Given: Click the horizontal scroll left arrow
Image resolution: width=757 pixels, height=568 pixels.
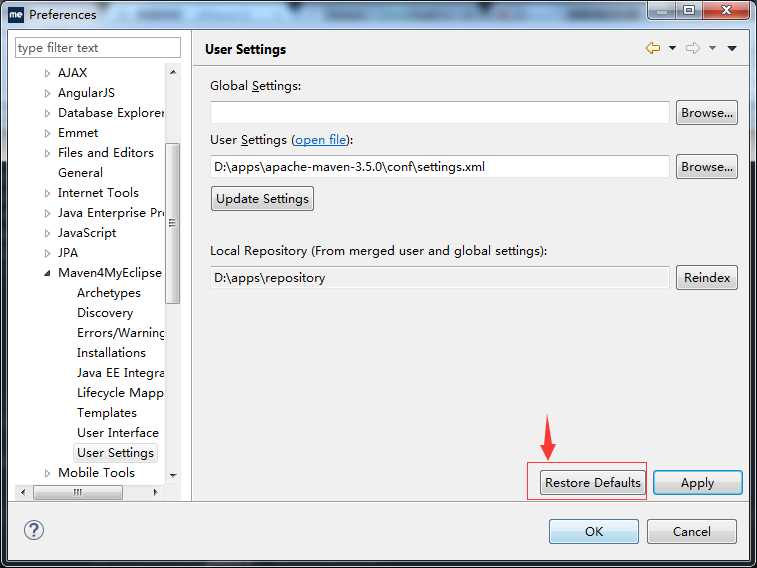Looking at the screenshot, I should click(23, 492).
